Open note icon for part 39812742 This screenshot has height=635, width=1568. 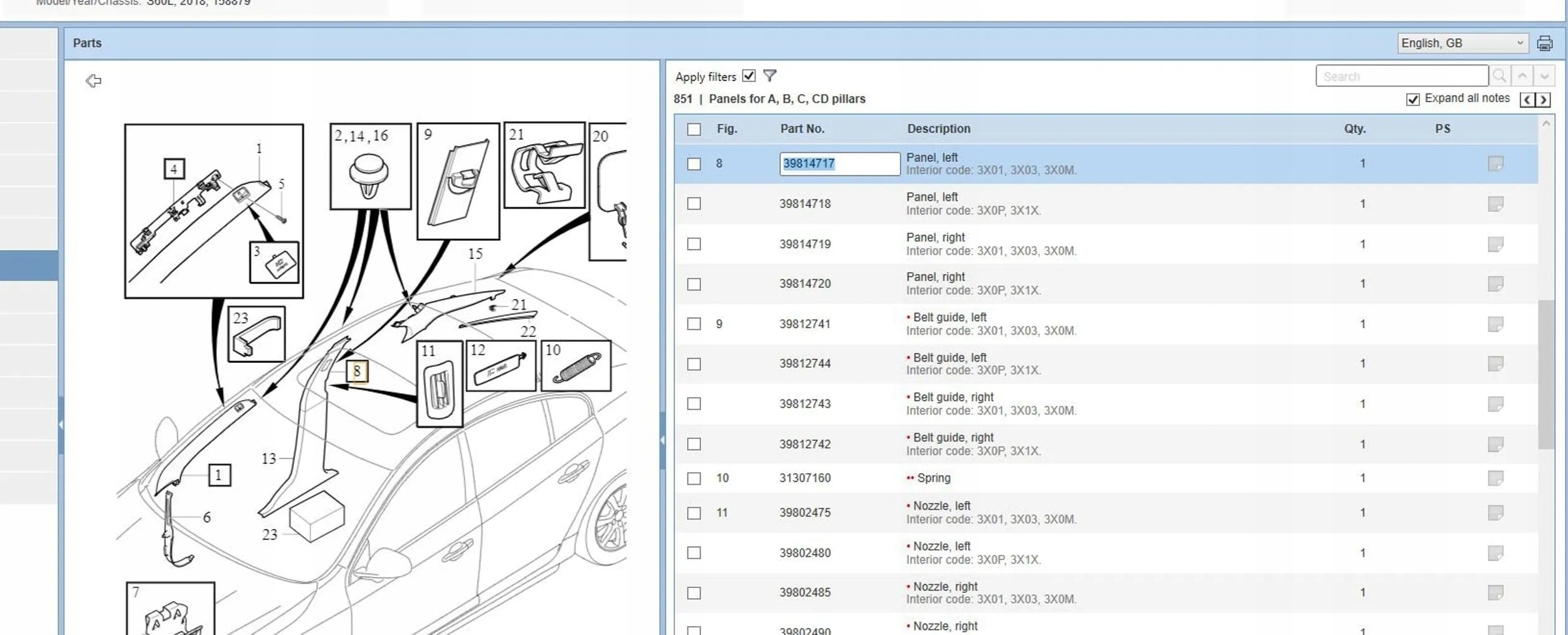click(x=1495, y=444)
